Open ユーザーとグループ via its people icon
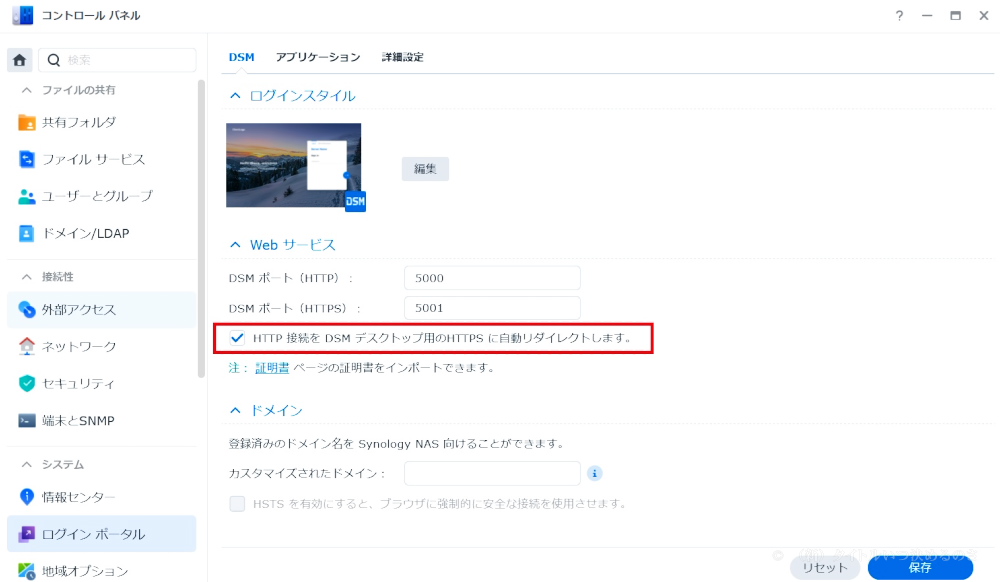This screenshot has width=1000, height=582. coord(27,196)
